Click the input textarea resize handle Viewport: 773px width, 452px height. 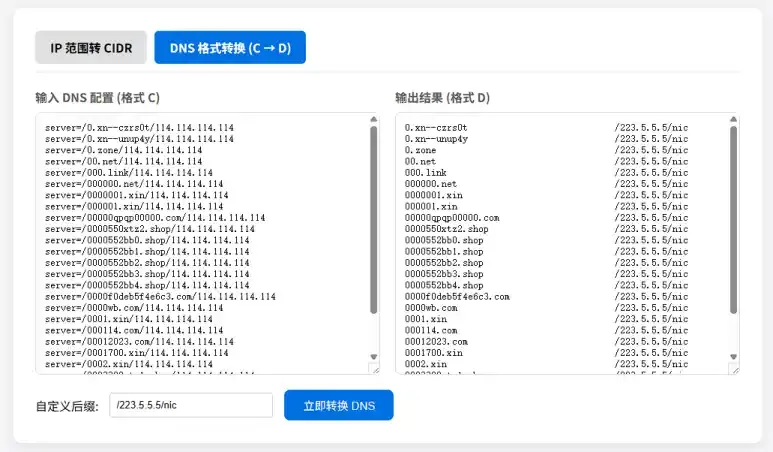tap(375, 369)
